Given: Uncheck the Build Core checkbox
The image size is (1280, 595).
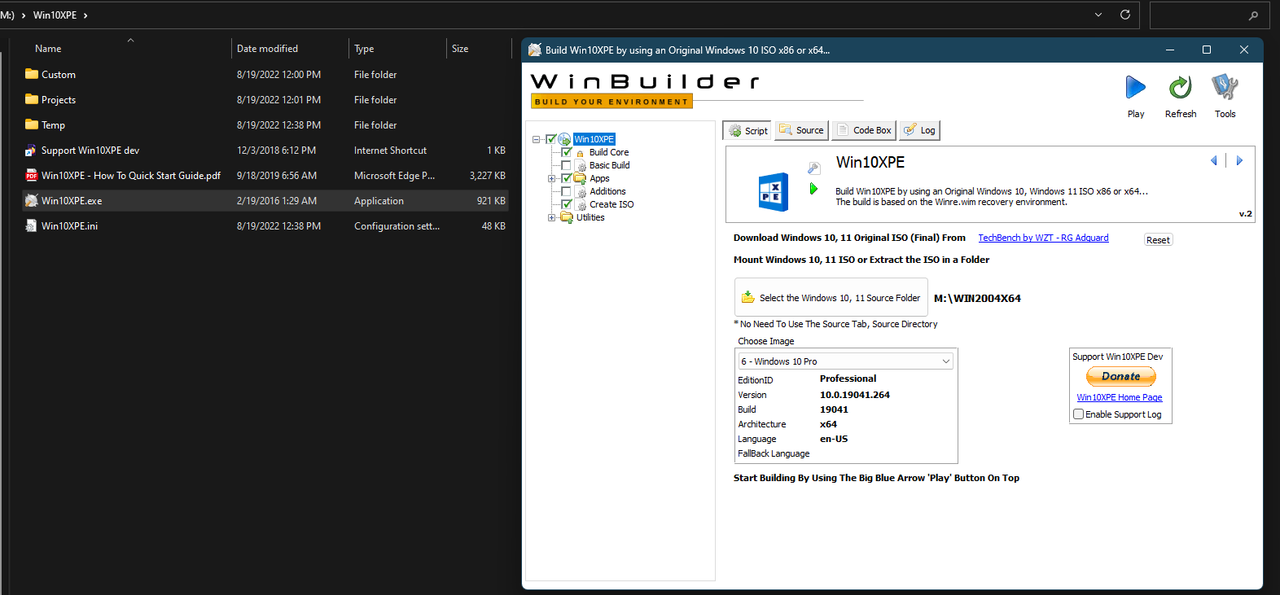Looking at the screenshot, I should (566, 152).
